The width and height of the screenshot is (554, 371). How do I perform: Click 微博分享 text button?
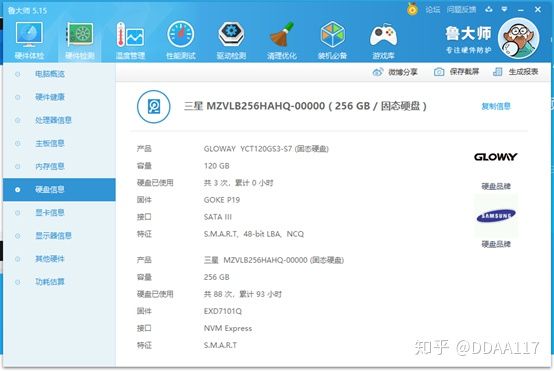pyautogui.click(x=403, y=72)
